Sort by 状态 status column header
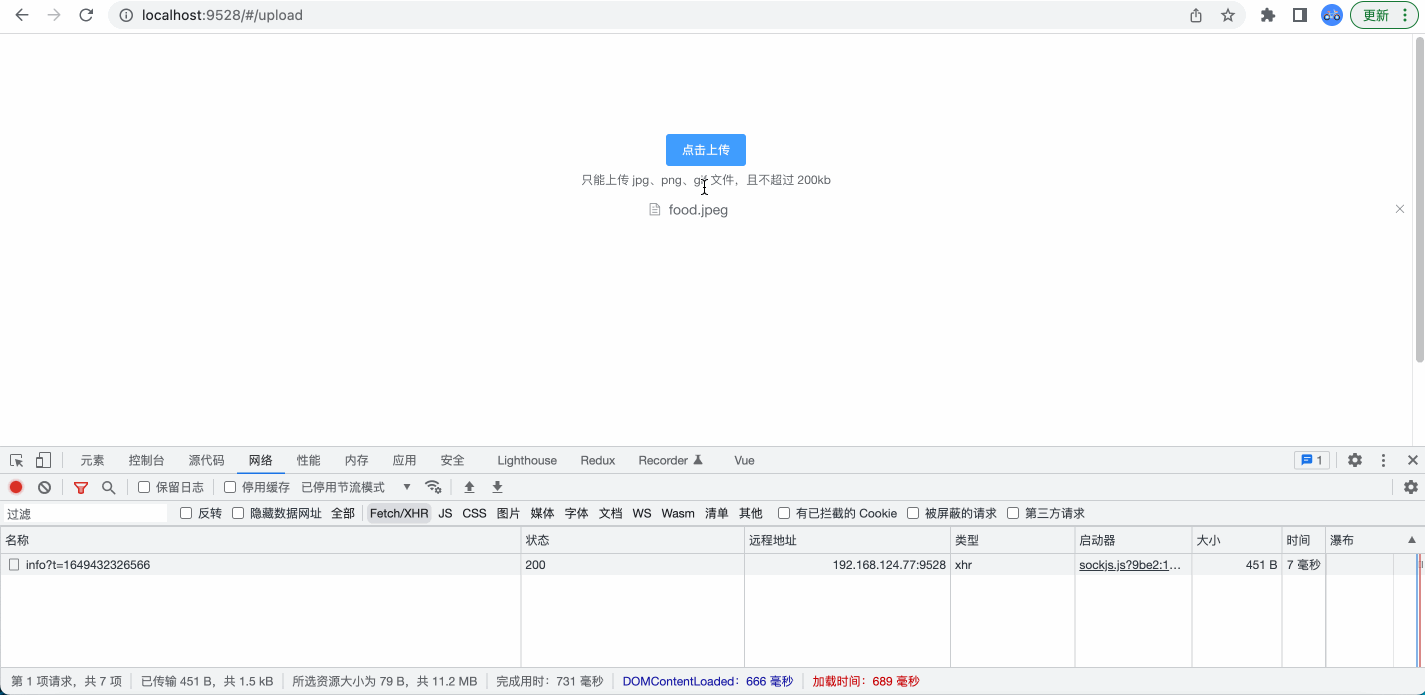This screenshot has height=695, width=1425. [632, 540]
